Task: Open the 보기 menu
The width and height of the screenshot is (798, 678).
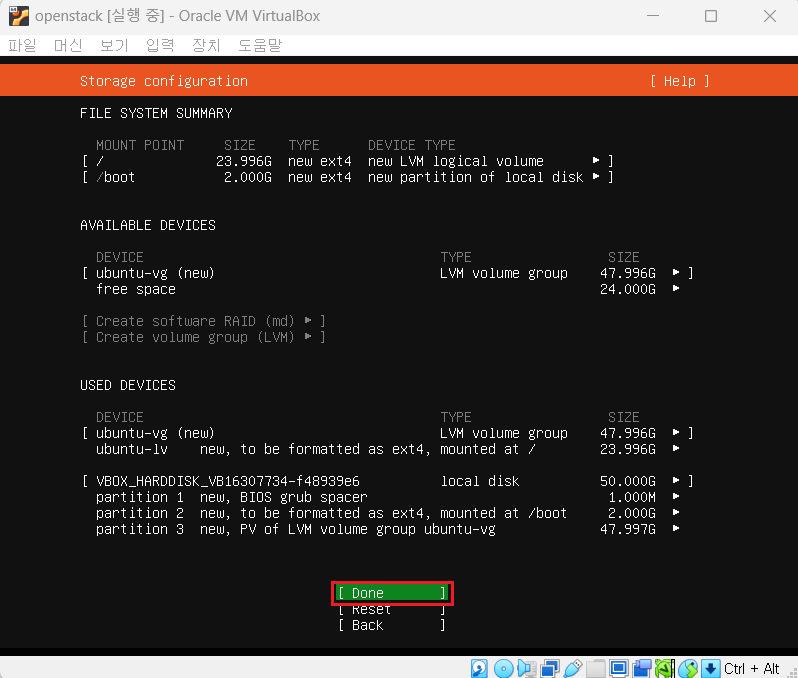Action: click(x=114, y=45)
